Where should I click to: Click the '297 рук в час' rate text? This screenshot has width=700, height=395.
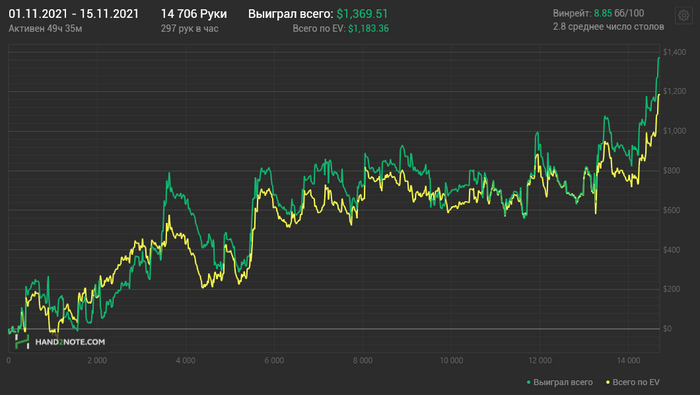190,29
